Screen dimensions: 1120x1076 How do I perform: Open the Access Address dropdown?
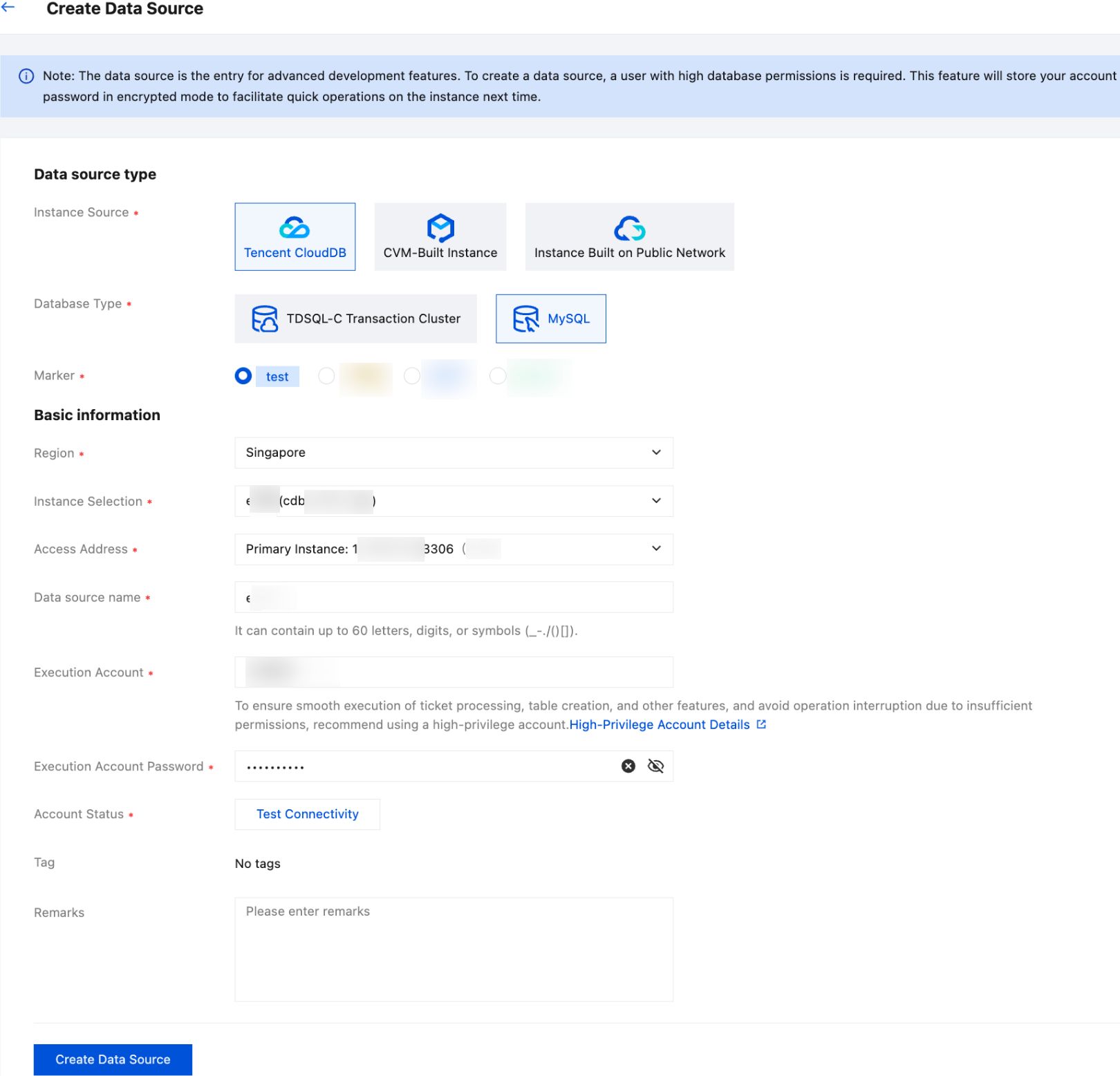(x=454, y=549)
